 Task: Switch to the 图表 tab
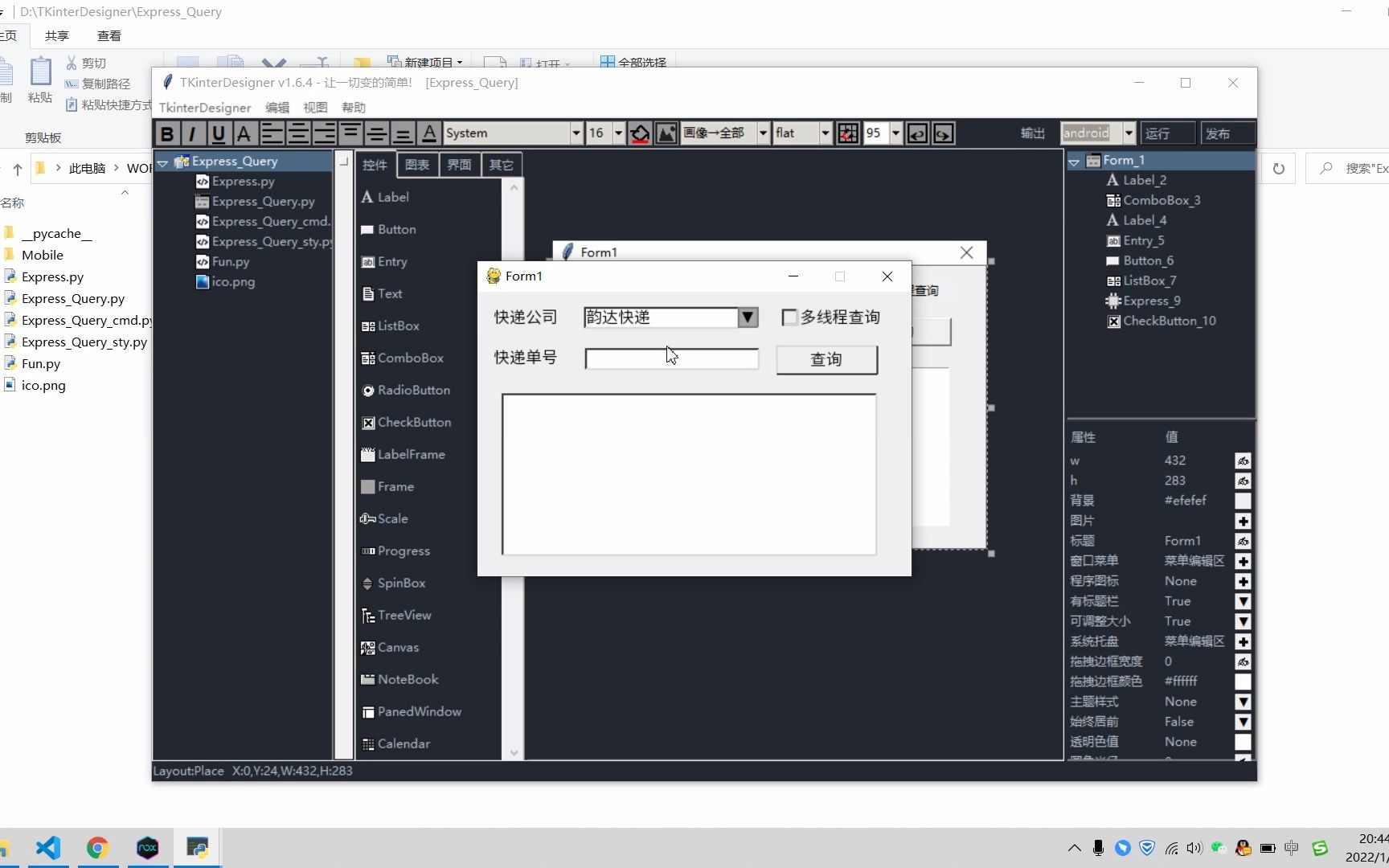[x=416, y=164]
